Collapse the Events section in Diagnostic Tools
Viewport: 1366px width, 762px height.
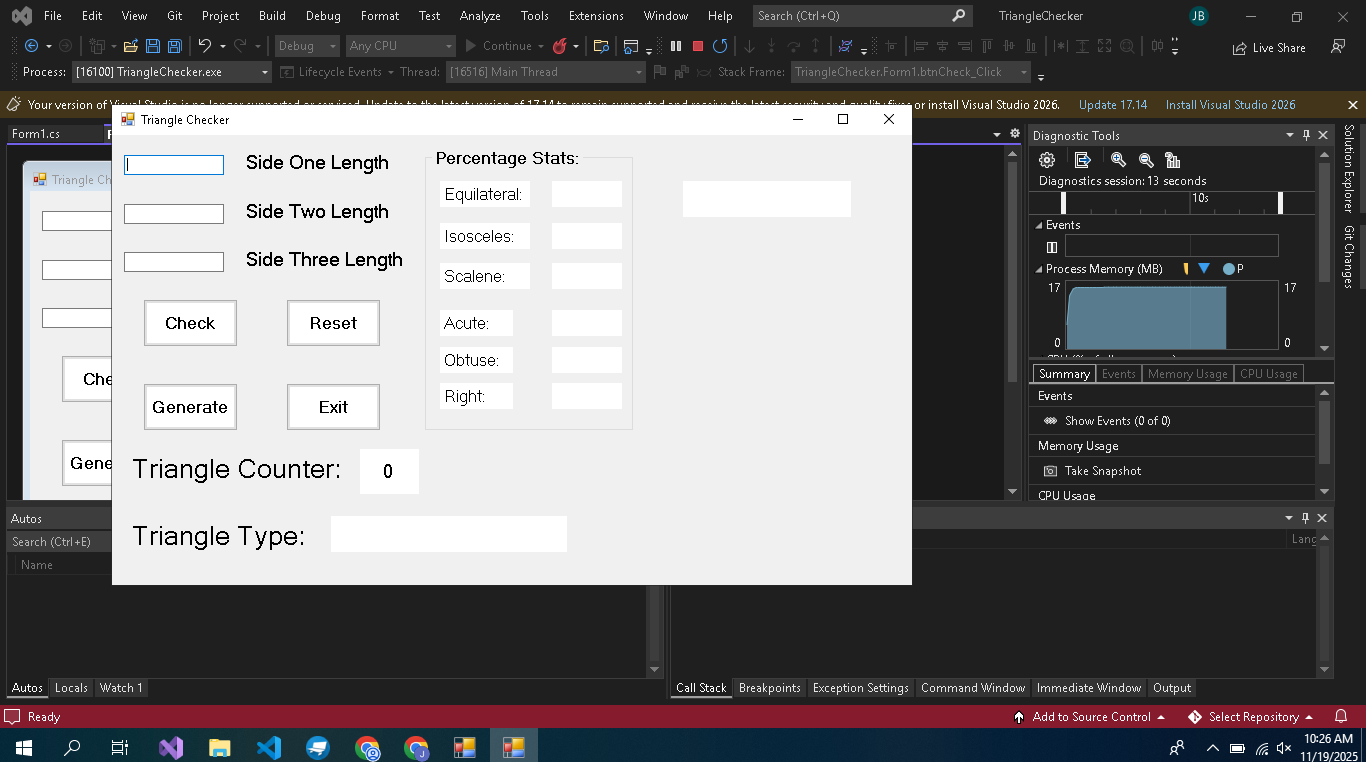[1038, 225]
